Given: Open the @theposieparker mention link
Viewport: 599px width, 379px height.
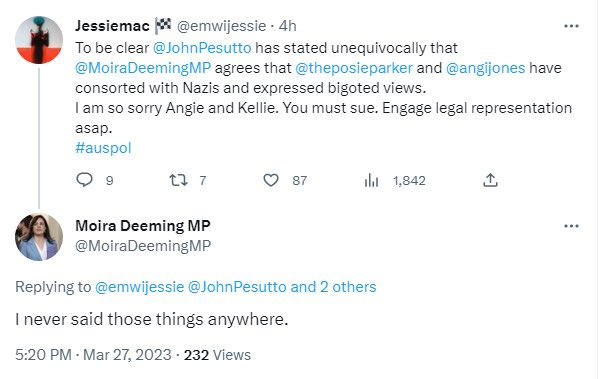Looking at the screenshot, I should [x=354, y=68].
